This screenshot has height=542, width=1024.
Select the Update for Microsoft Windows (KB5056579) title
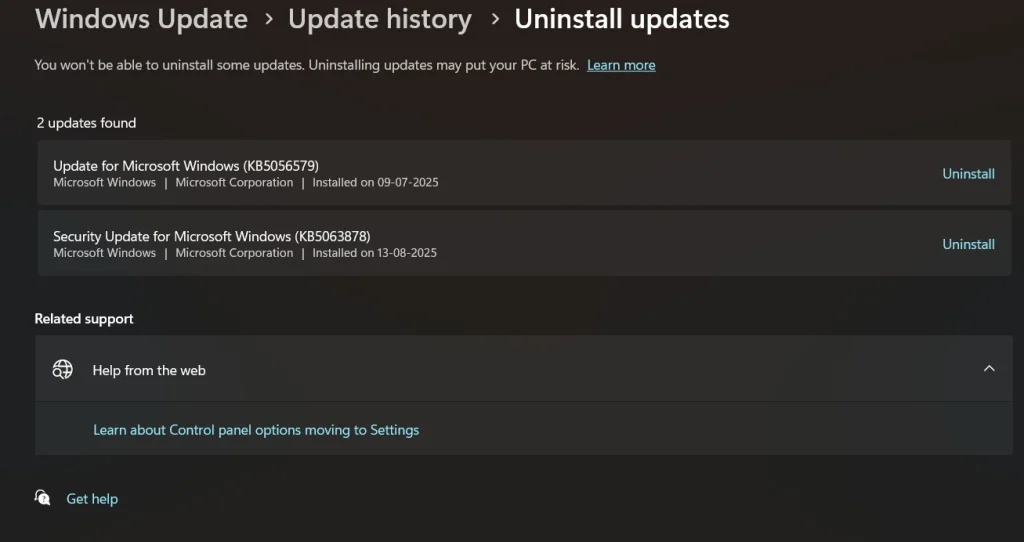tap(186, 166)
